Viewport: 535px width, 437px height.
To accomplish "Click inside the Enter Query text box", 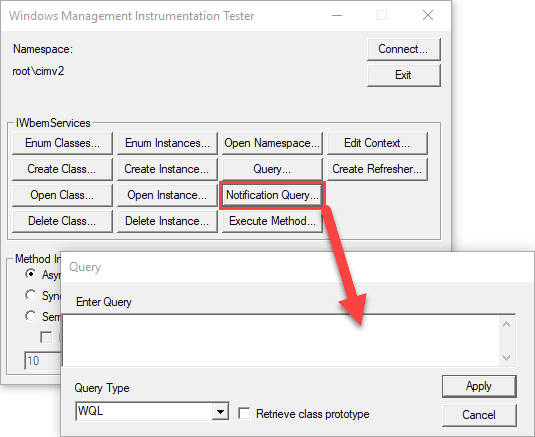I will 281,340.
